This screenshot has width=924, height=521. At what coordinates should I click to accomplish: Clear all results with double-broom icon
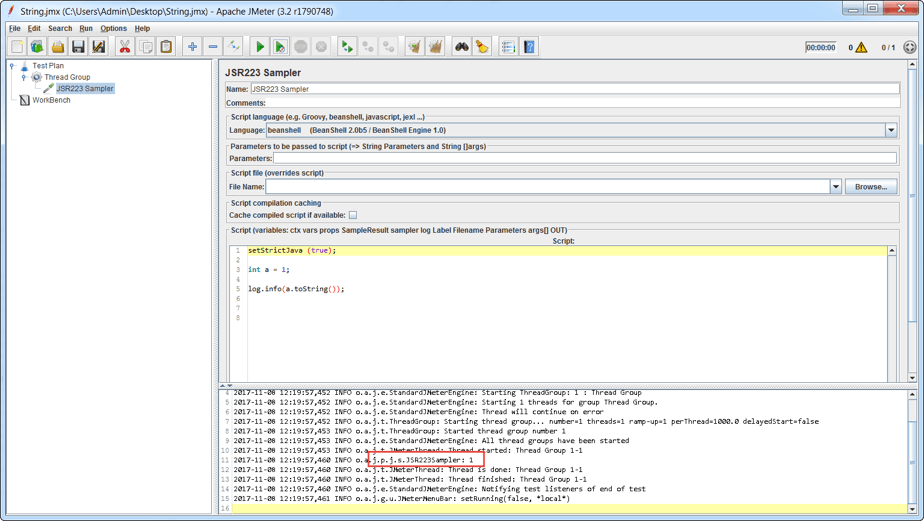pos(435,47)
